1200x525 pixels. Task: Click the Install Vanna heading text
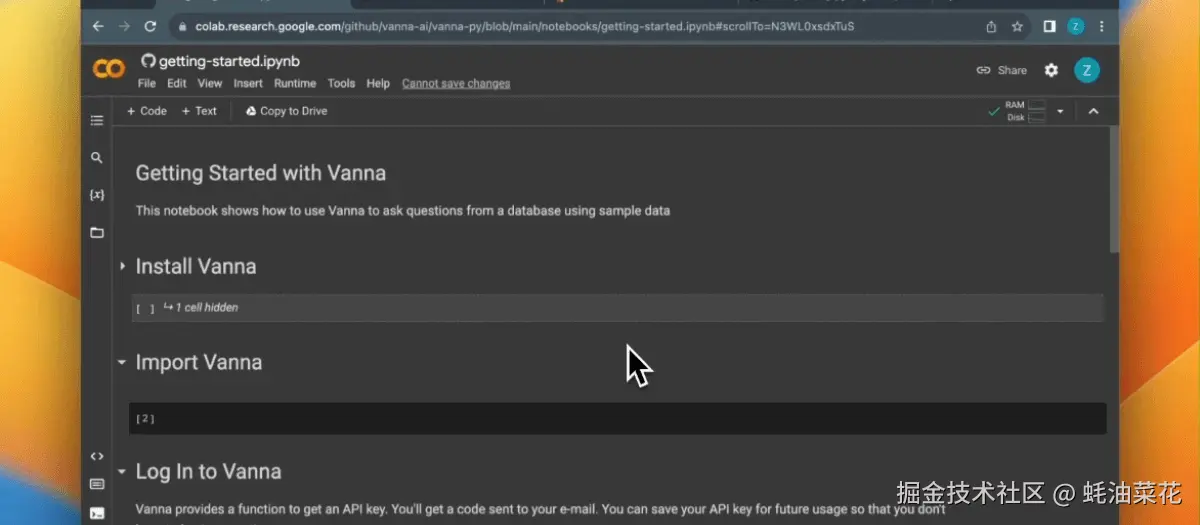tap(196, 266)
